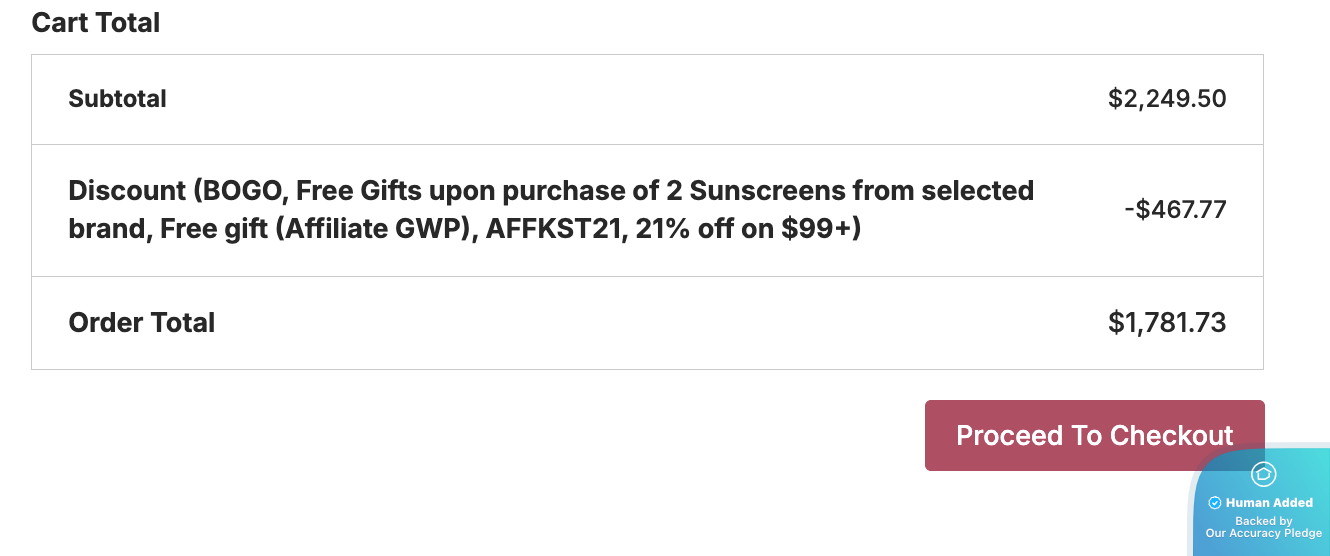Click the AFFKST21 coupon code text
The height and width of the screenshot is (556, 1330).
point(546,229)
